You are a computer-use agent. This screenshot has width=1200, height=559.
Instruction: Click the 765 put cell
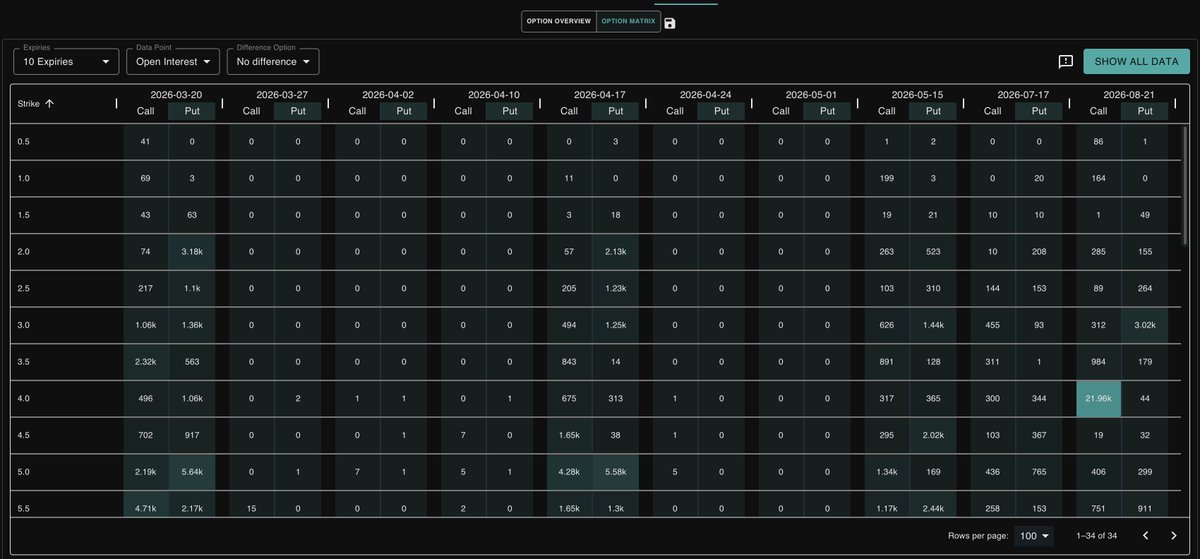point(1040,471)
